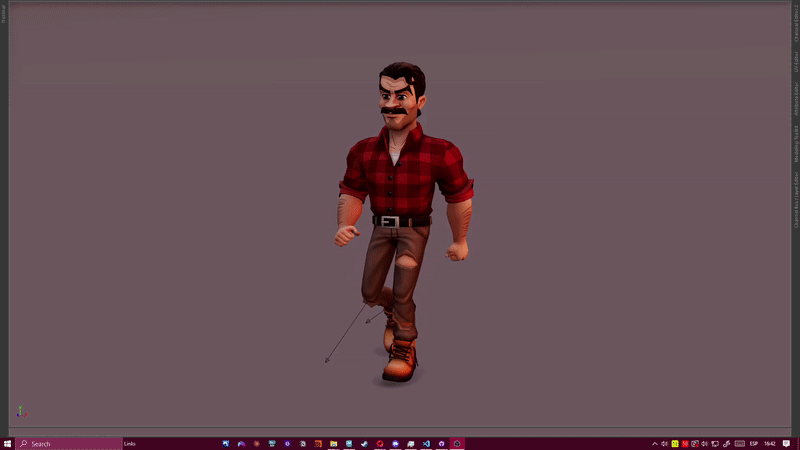Open the RSS feed orange taskbar icon

point(318,443)
